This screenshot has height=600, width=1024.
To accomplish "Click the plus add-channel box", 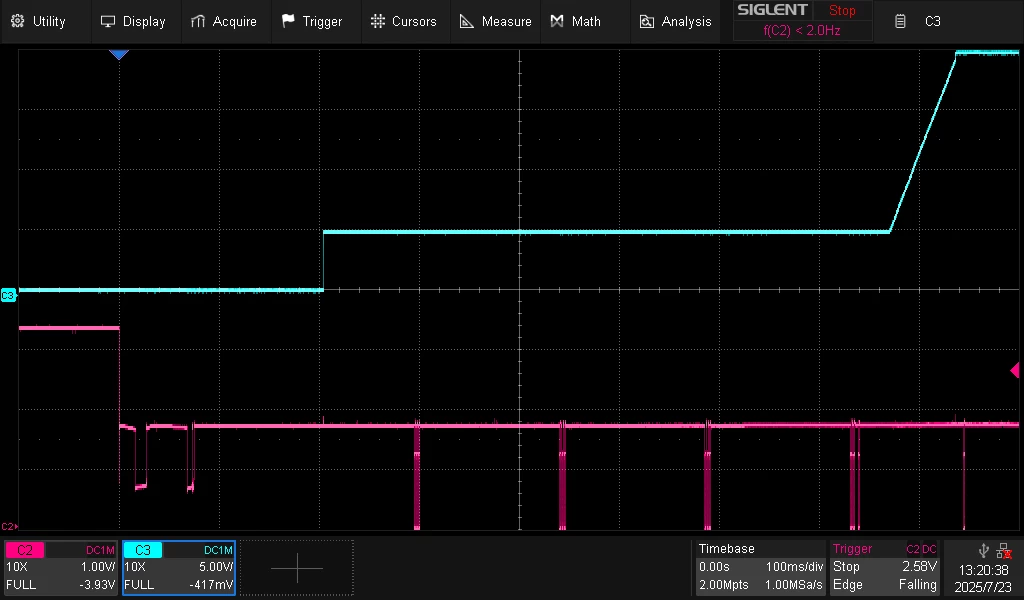I will tap(297, 567).
